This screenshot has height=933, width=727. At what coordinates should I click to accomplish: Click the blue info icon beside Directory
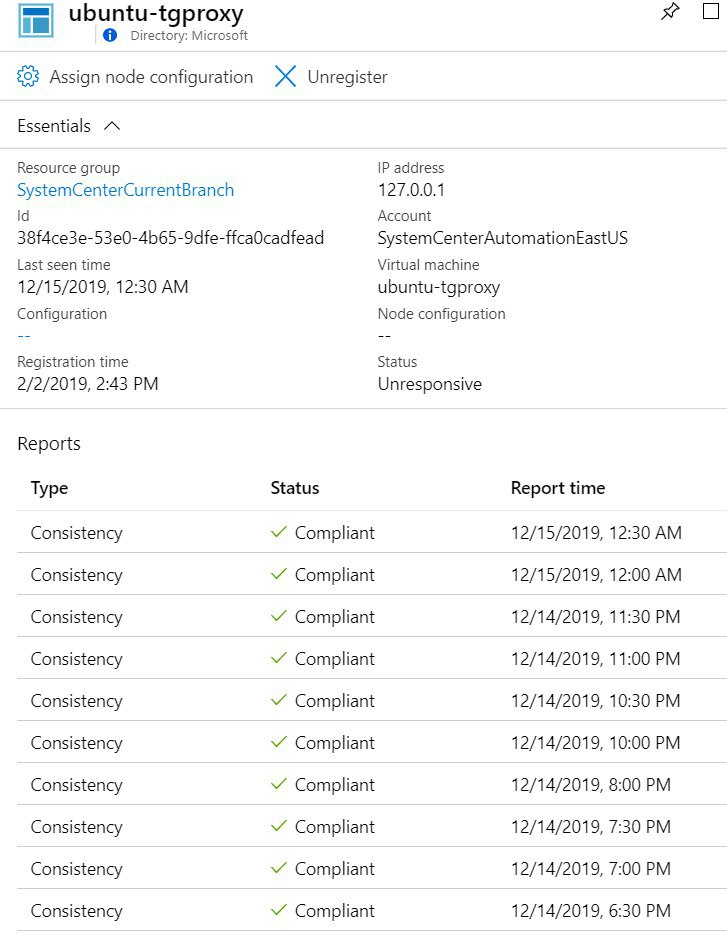(110, 35)
